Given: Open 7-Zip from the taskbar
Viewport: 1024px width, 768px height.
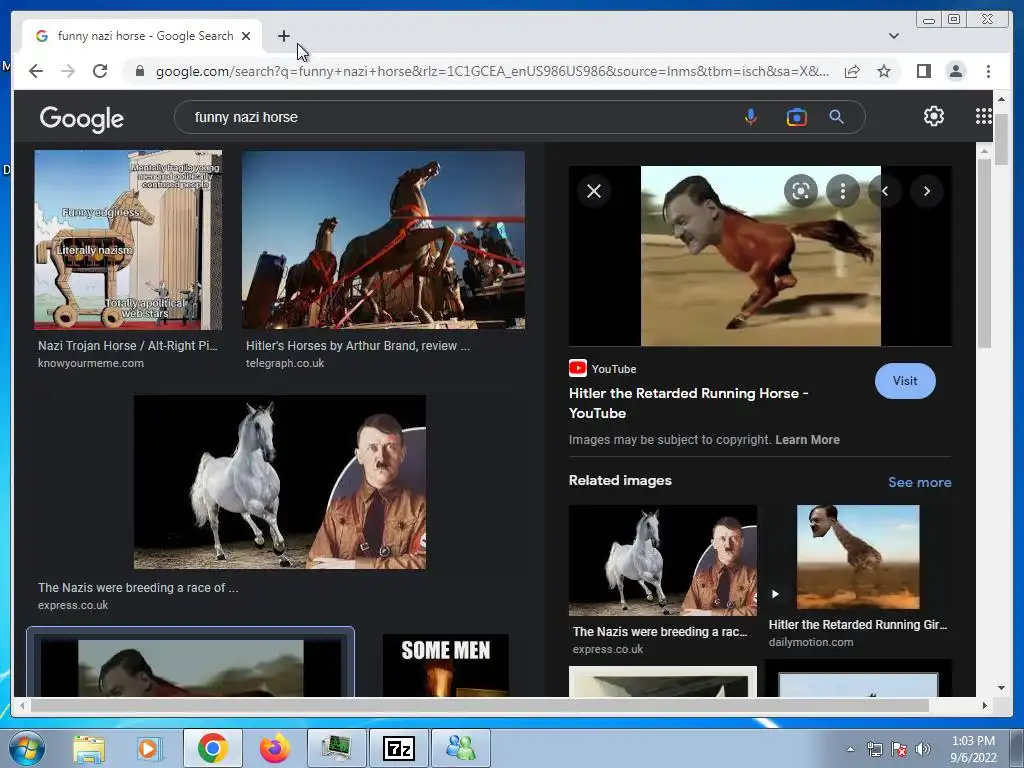Looking at the screenshot, I should pos(398,748).
